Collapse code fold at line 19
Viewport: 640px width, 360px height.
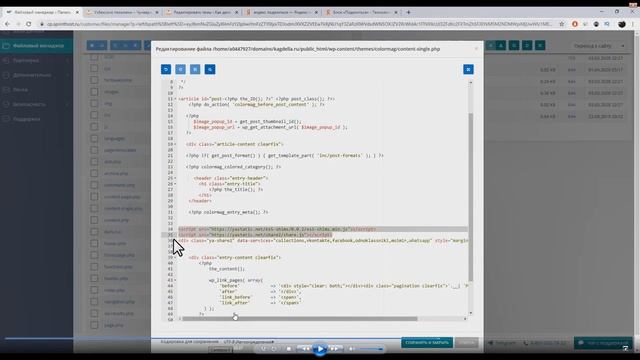176,144
